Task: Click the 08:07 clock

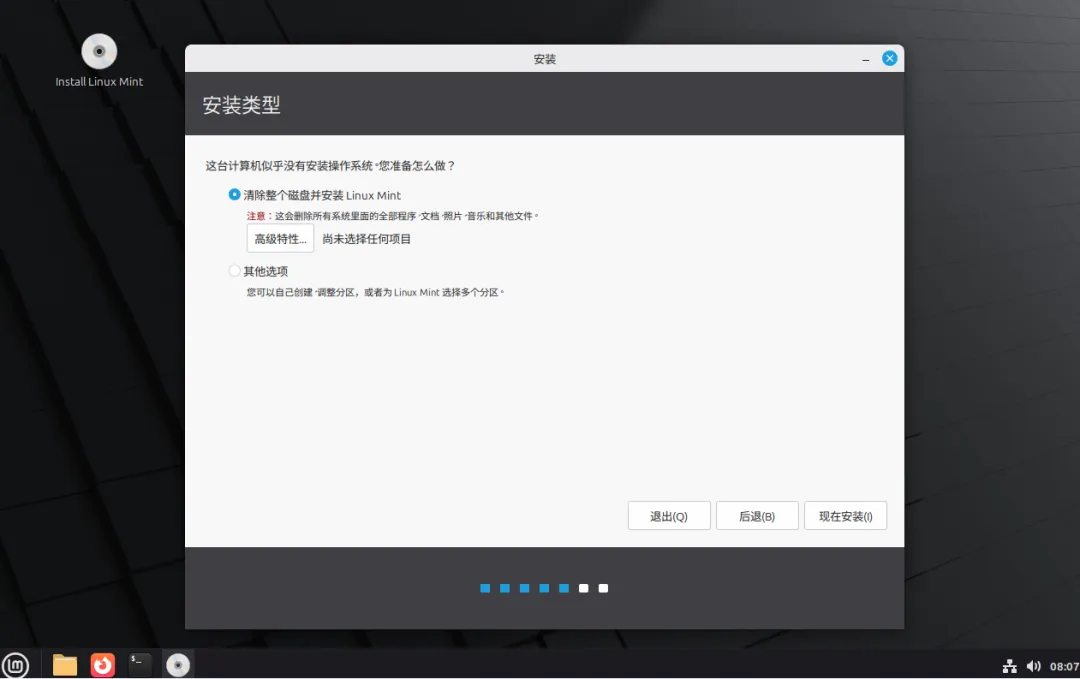Action: coord(1064,667)
